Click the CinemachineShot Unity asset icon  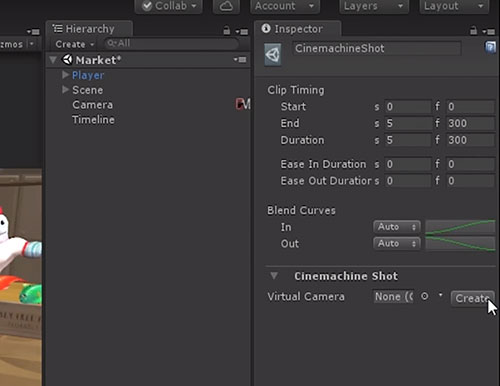273,55
